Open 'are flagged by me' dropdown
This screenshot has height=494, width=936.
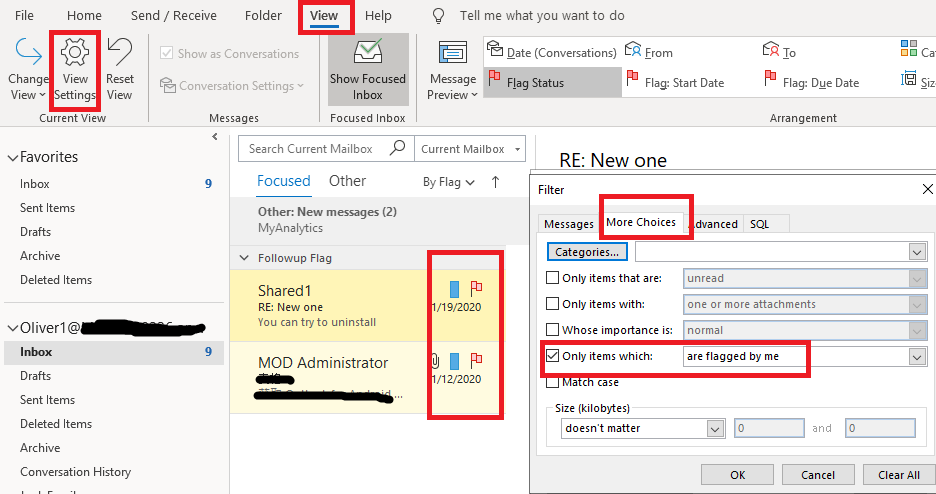917,357
